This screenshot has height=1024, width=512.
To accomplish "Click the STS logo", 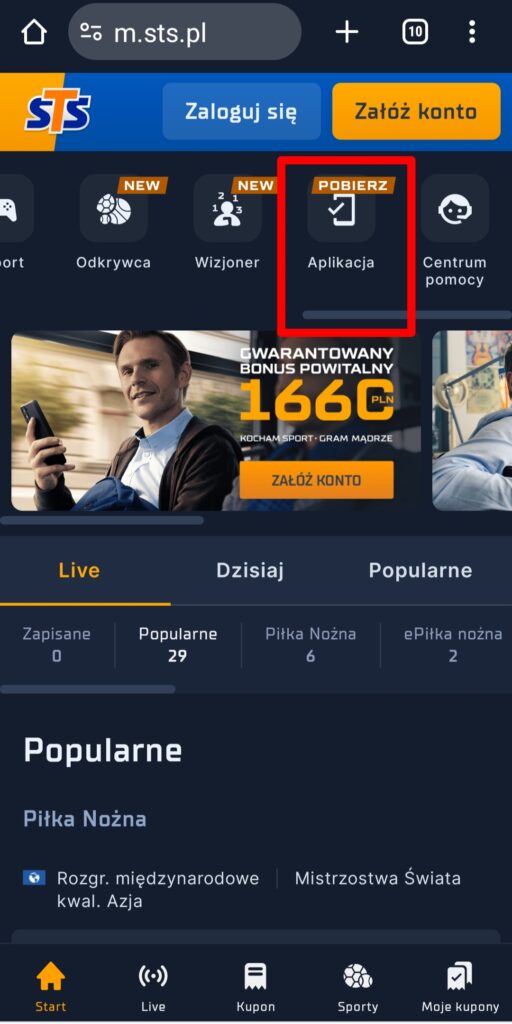I will click(57, 111).
